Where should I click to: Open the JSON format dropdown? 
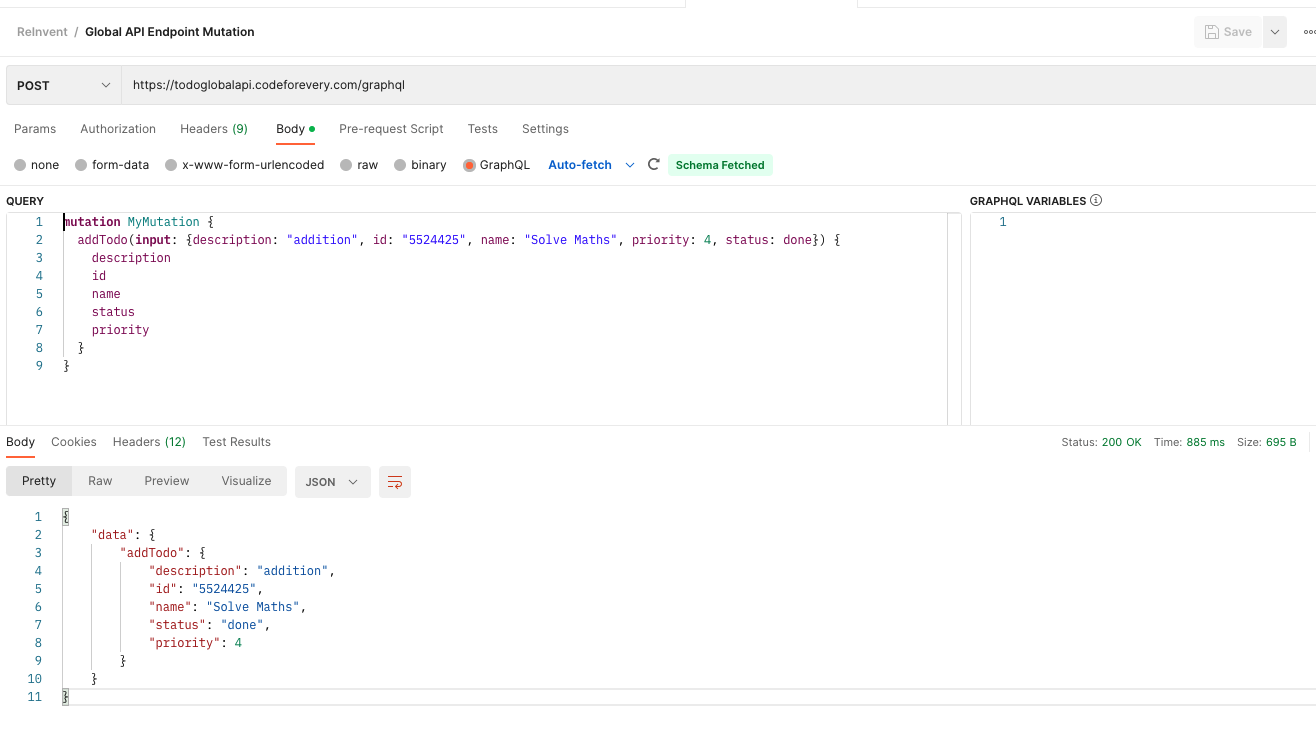coord(332,482)
